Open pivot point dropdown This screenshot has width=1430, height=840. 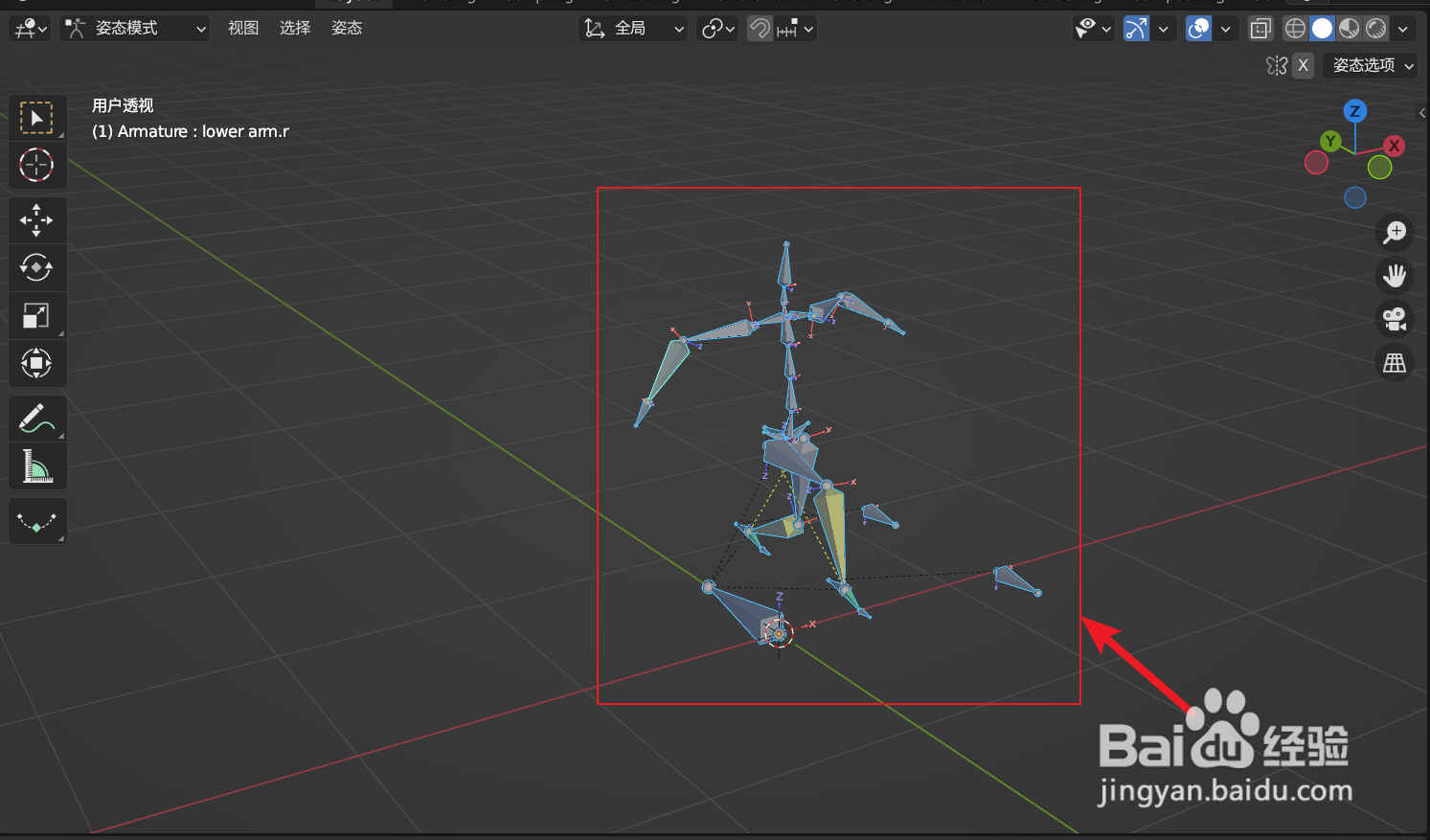pos(717,29)
